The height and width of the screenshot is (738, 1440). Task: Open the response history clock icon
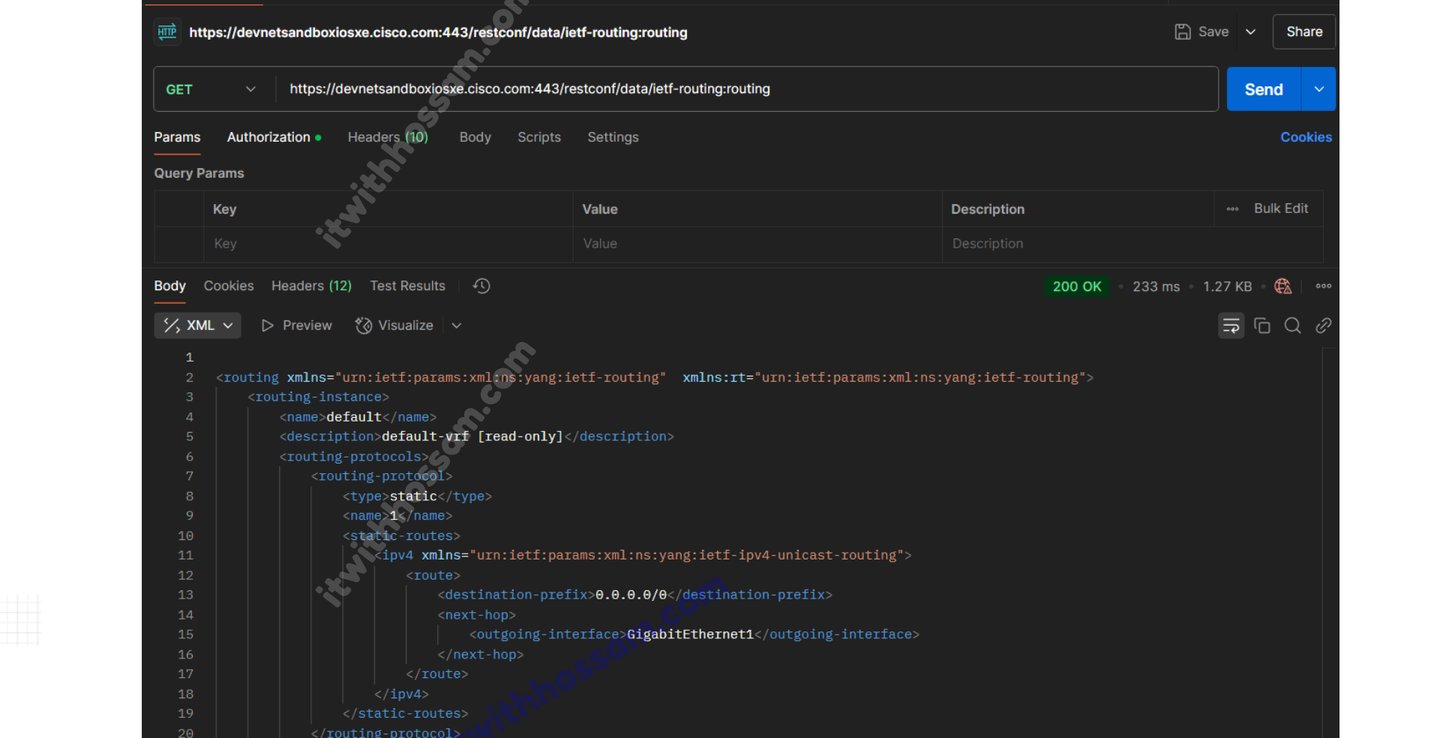pyautogui.click(x=481, y=286)
